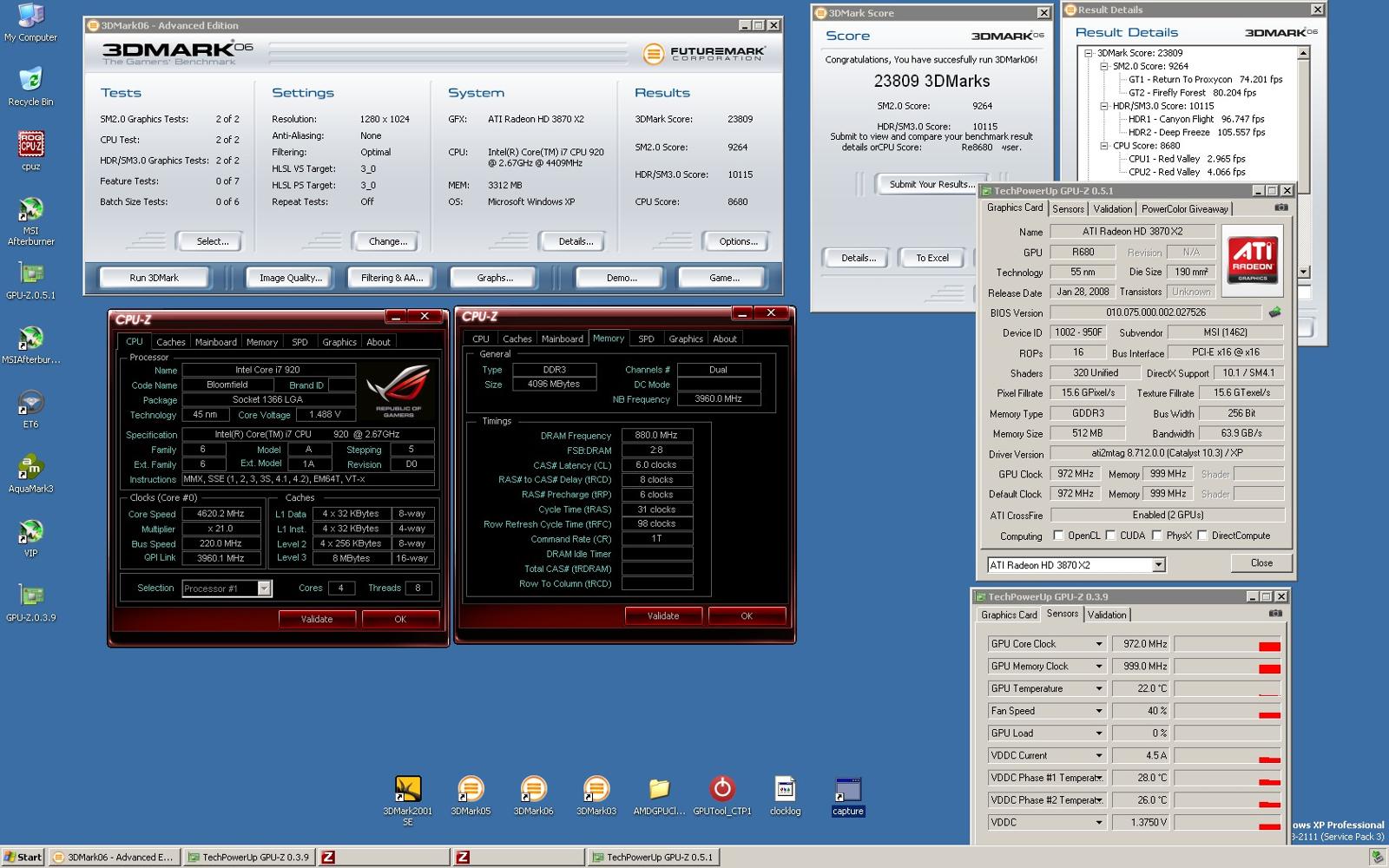Open the VDDC Current sensor dropdown
Viewport: 1389px width, 868px height.
tap(1098, 756)
